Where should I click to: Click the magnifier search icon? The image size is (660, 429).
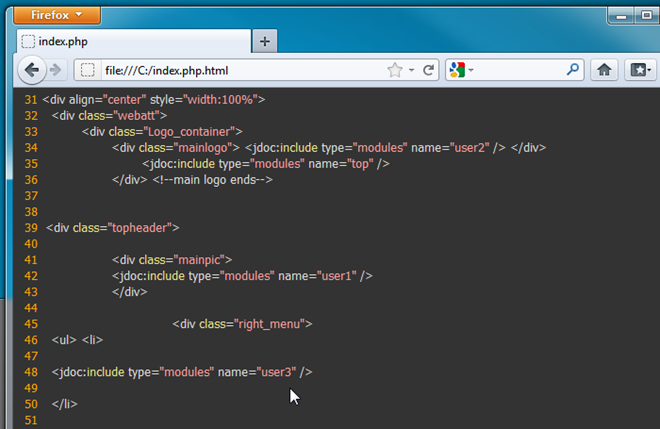coord(572,69)
